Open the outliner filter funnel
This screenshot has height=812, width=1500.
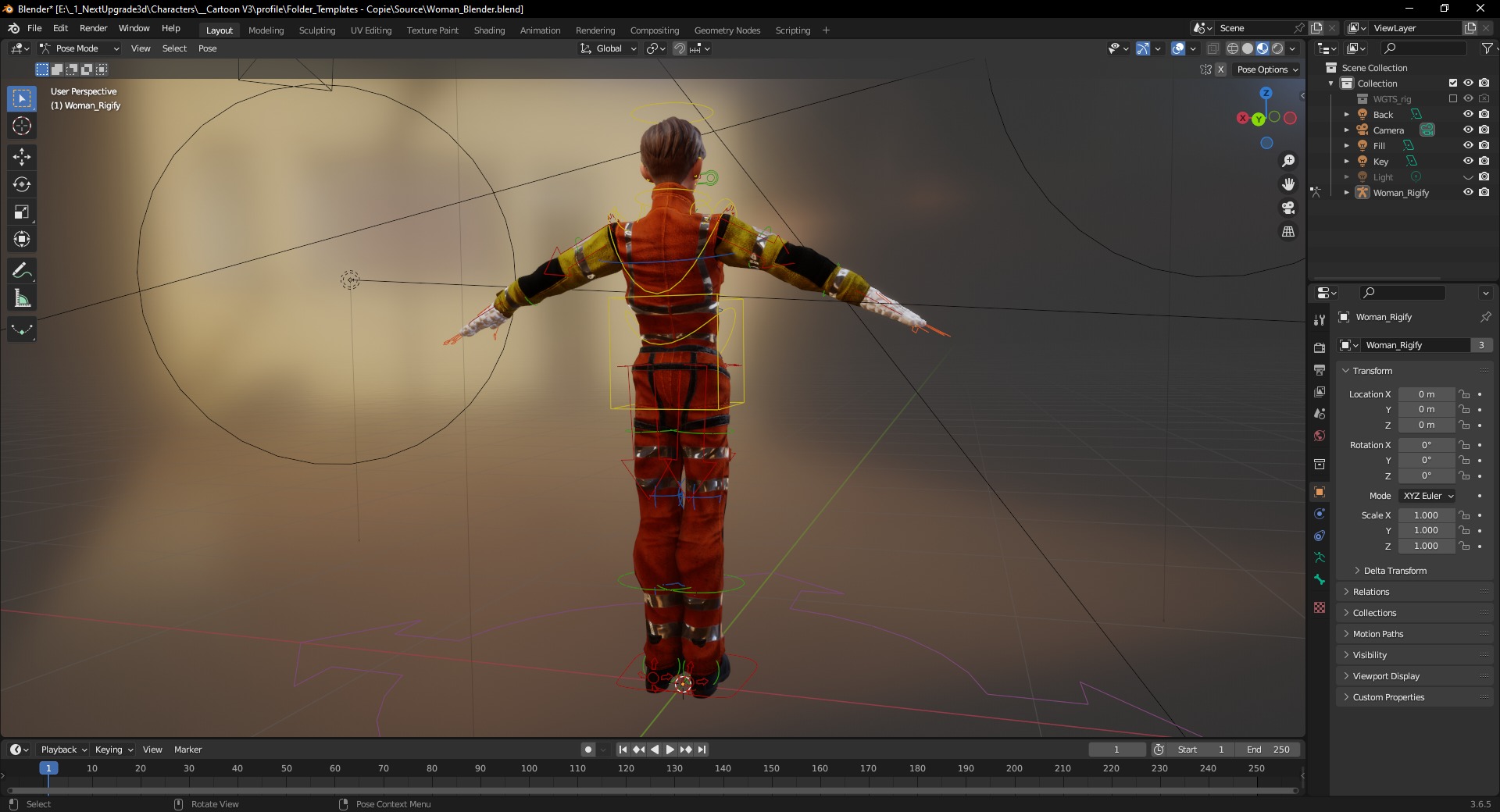(x=1487, y=48)
